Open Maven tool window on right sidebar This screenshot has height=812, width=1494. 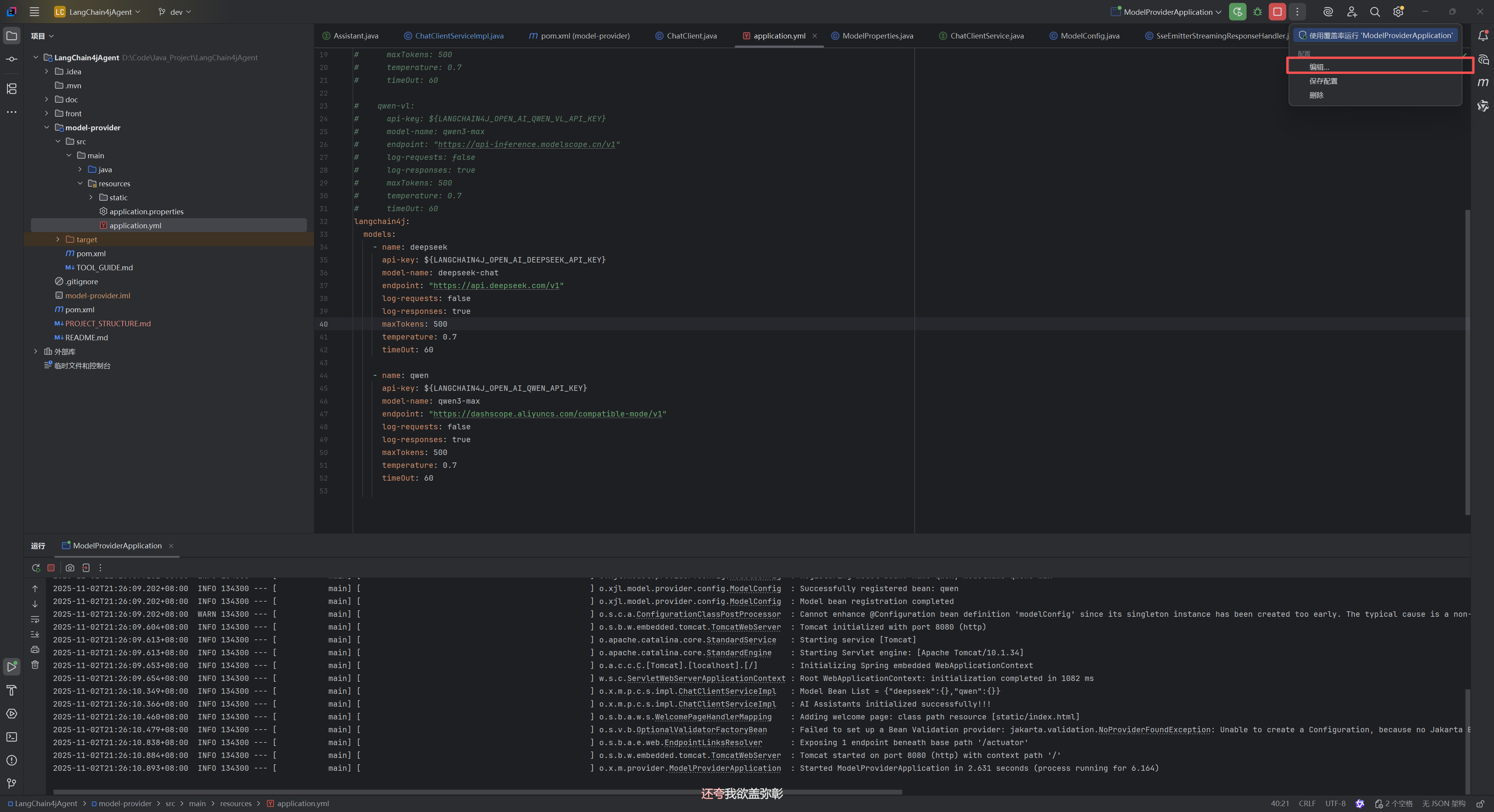(1483, 82)
